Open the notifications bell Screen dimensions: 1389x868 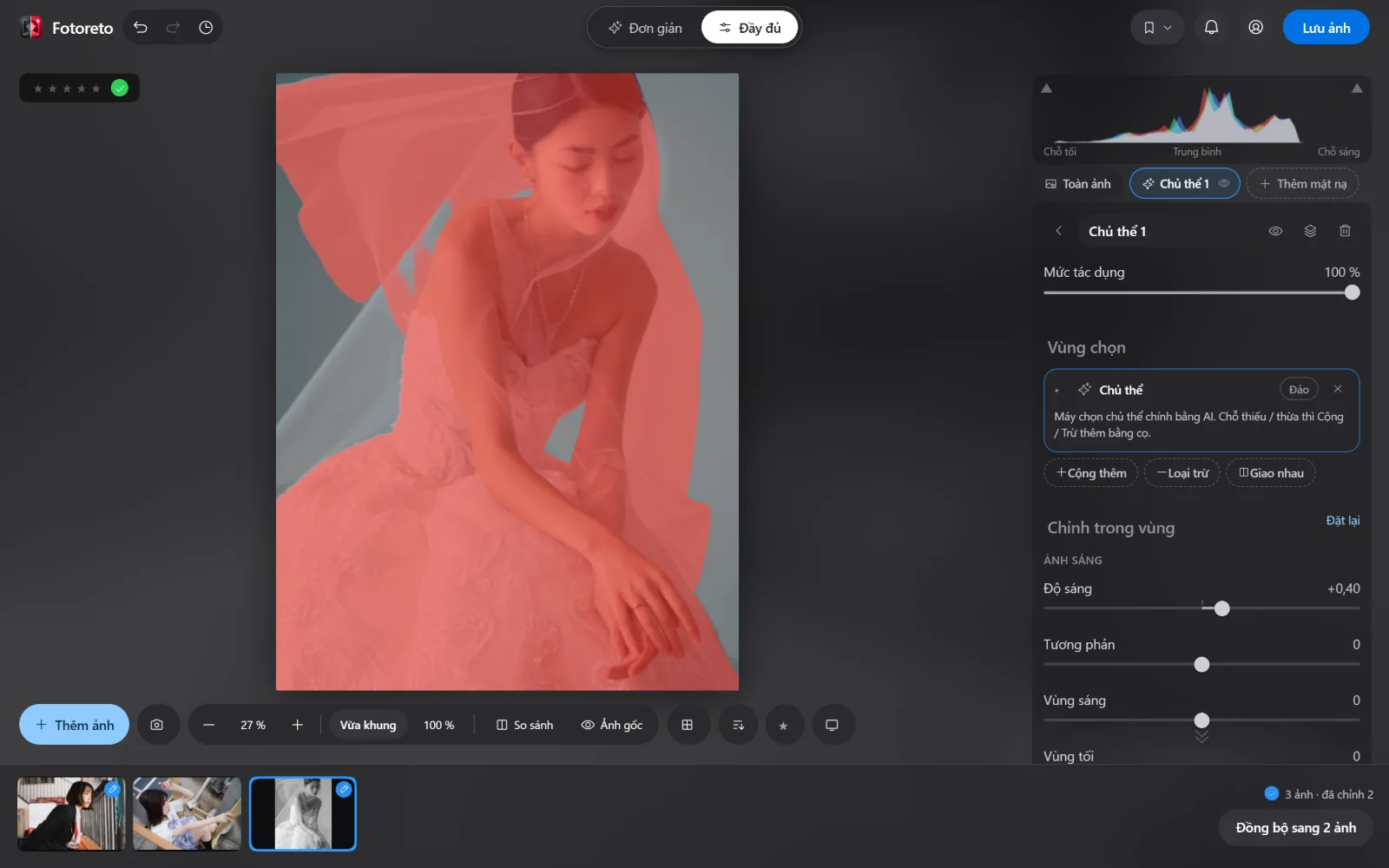[1211, 28]
